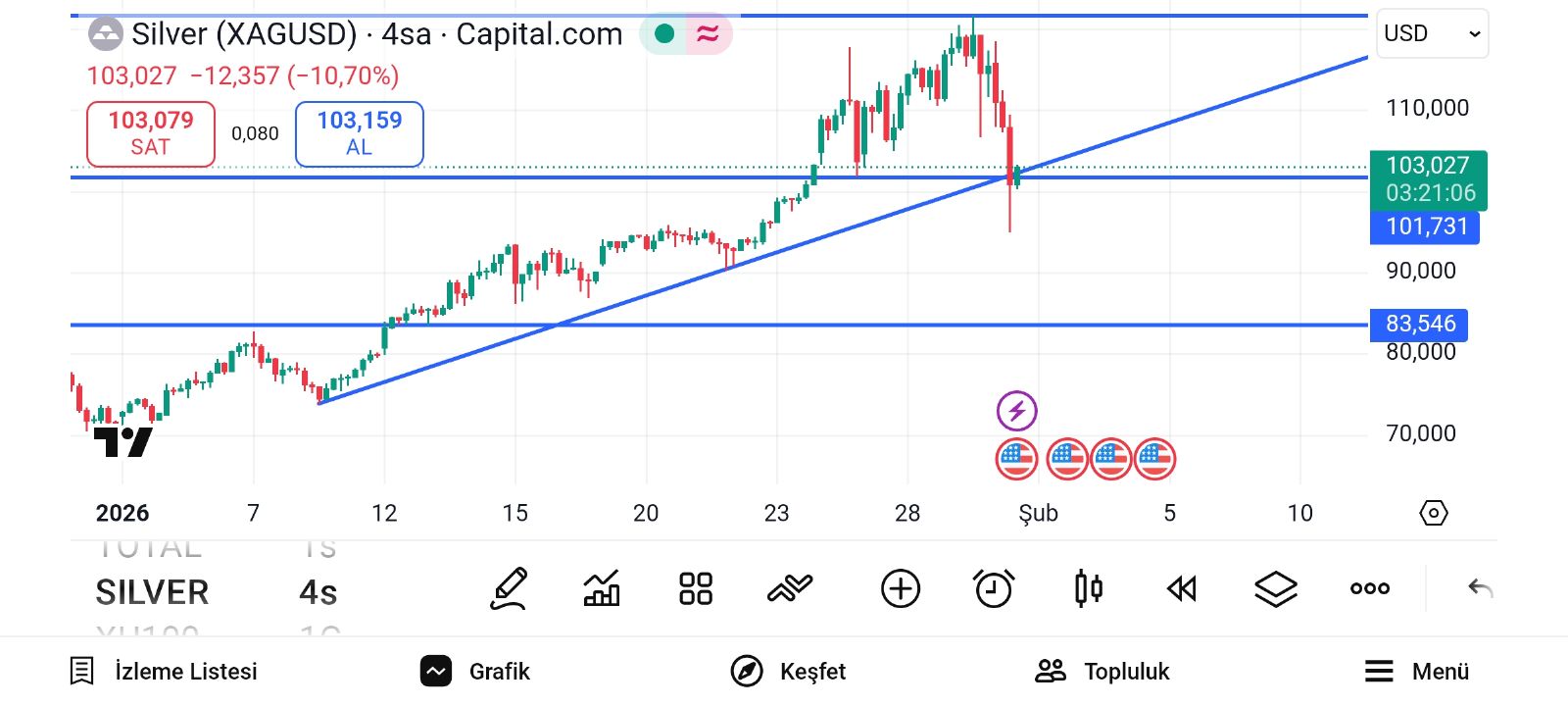Click the undo arrow icon
Screen dimensions: 1568x706
[x=1480, y=588]
